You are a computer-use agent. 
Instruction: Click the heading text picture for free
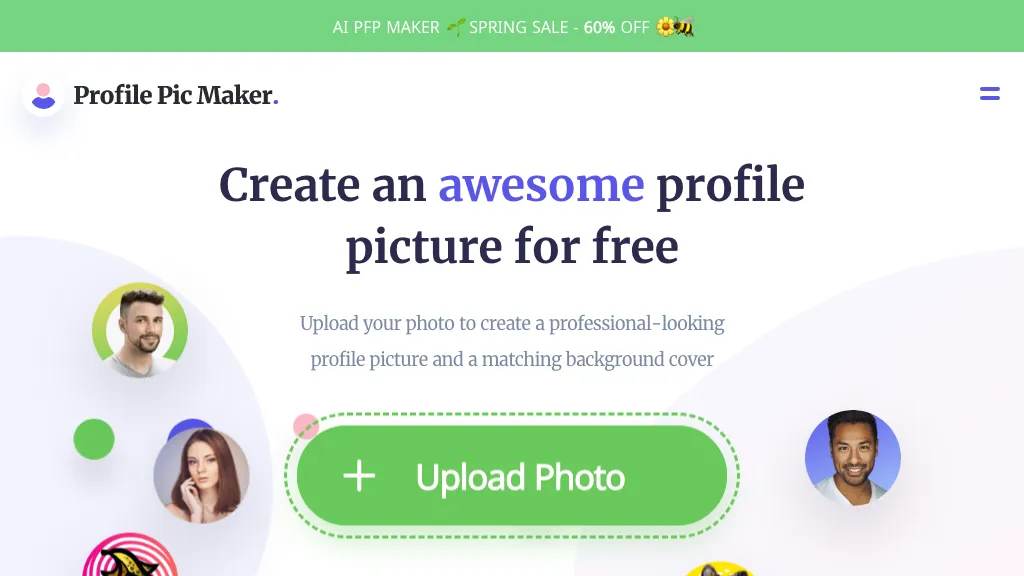point(512,247)
